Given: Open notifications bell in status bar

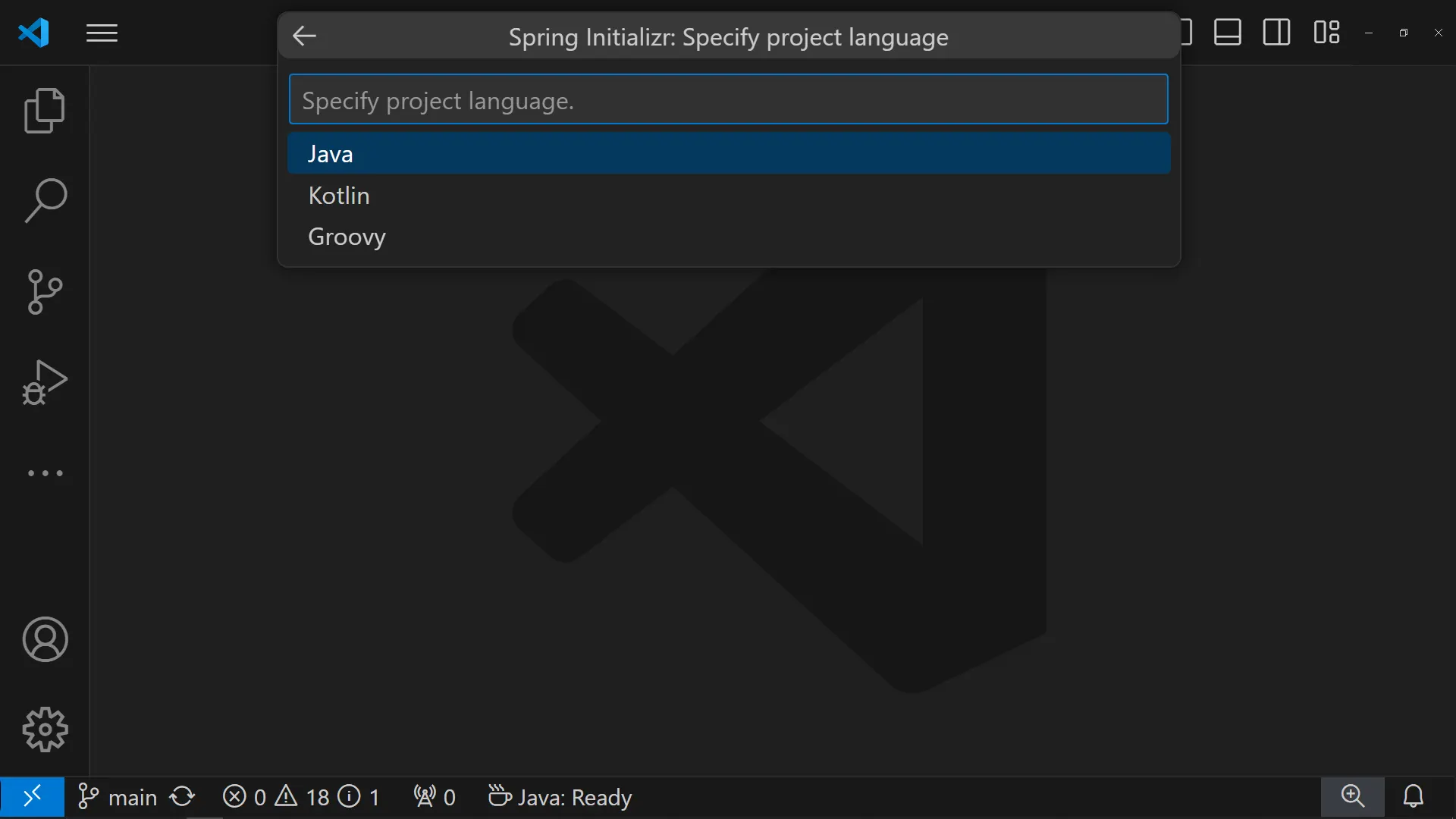Looking at the screenshot, I should 1413,796.
